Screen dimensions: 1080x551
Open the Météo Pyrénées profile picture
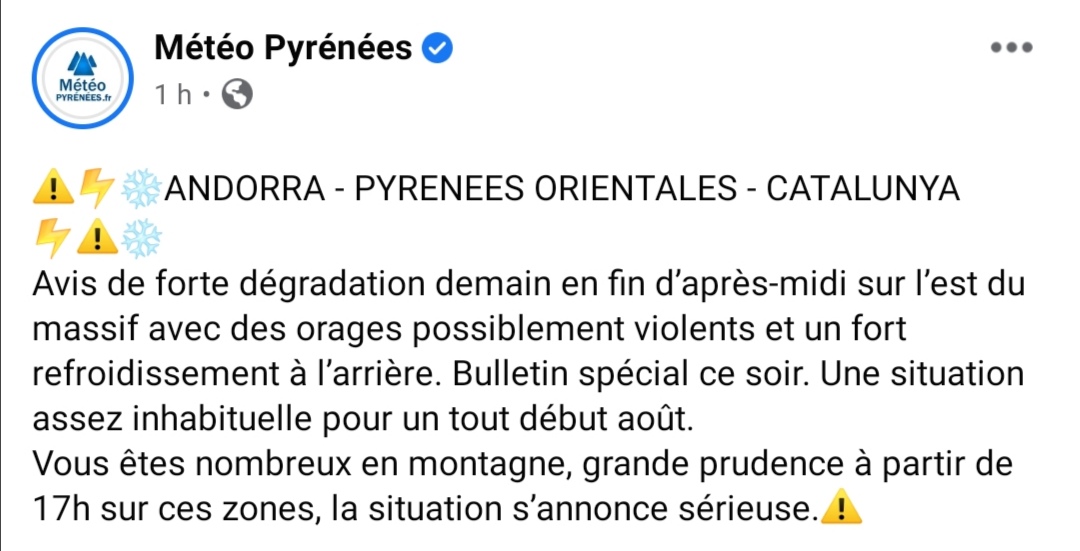pos(83,78)
